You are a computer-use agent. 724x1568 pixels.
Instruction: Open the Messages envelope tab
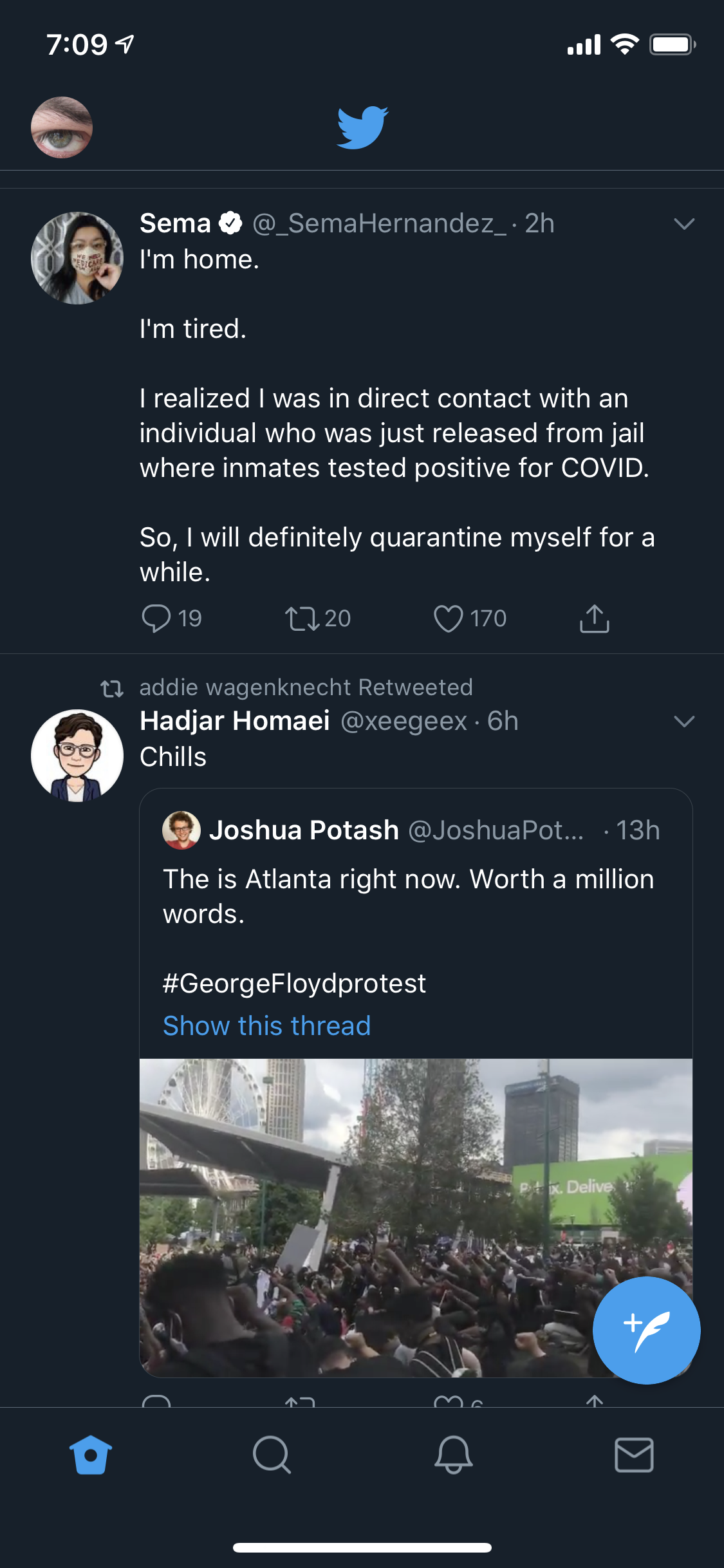pyautogui.click(x=634, y=1454)
